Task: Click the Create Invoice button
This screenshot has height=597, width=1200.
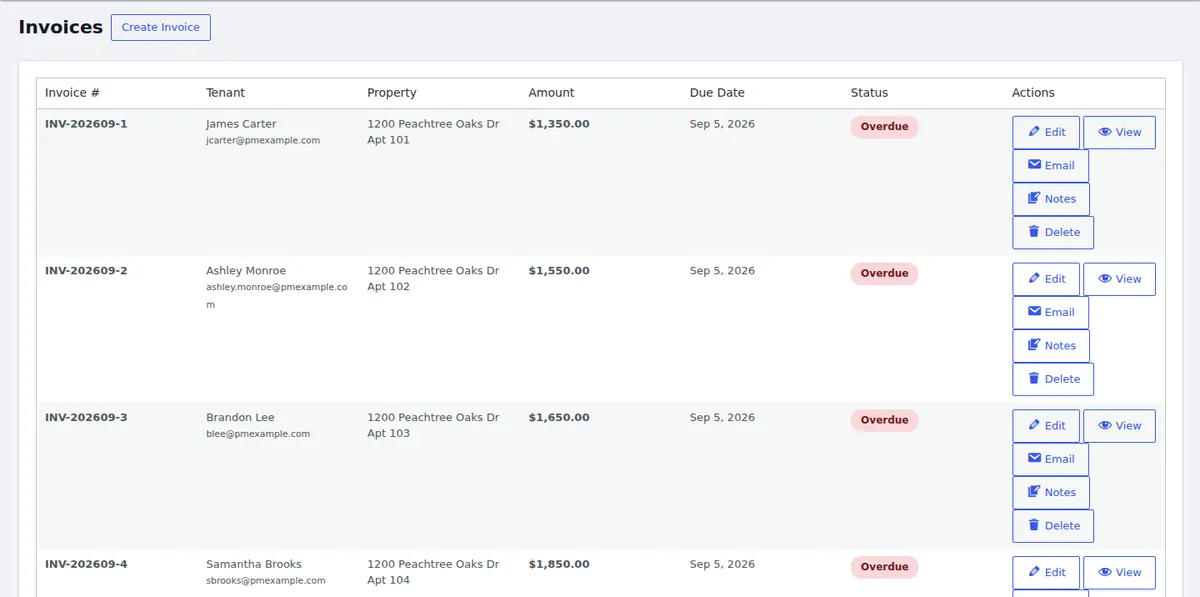Action: click(x=161, y=27)
